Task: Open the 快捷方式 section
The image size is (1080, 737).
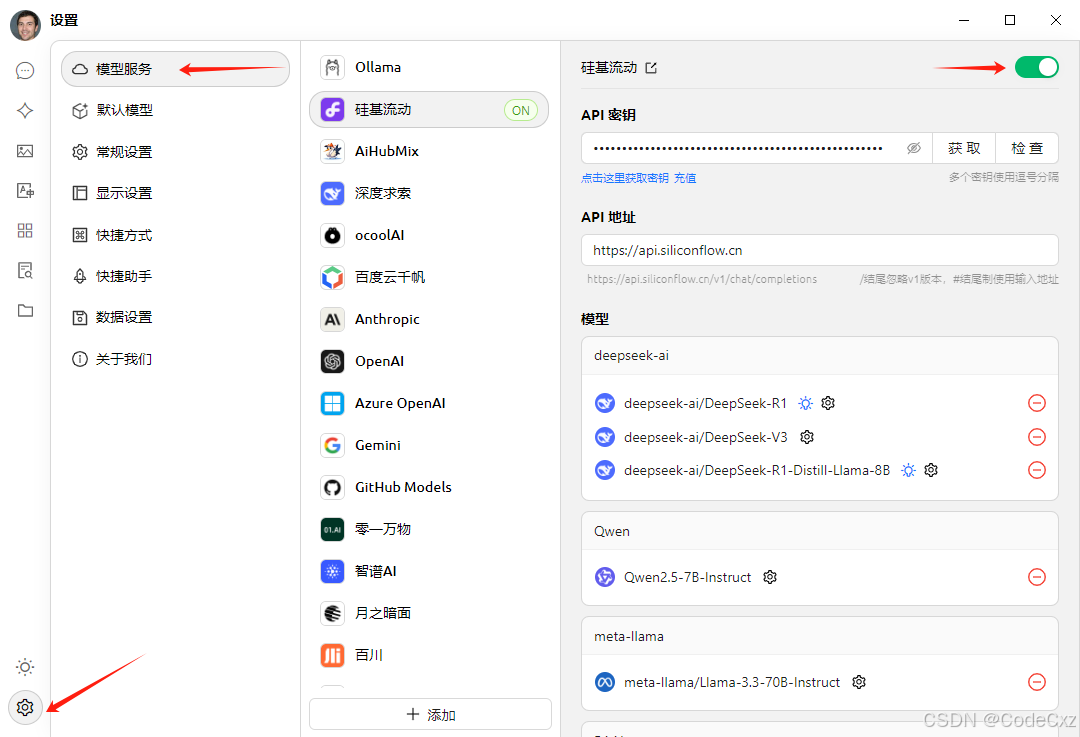Action: pyautogui.click(x=176, y=235)
